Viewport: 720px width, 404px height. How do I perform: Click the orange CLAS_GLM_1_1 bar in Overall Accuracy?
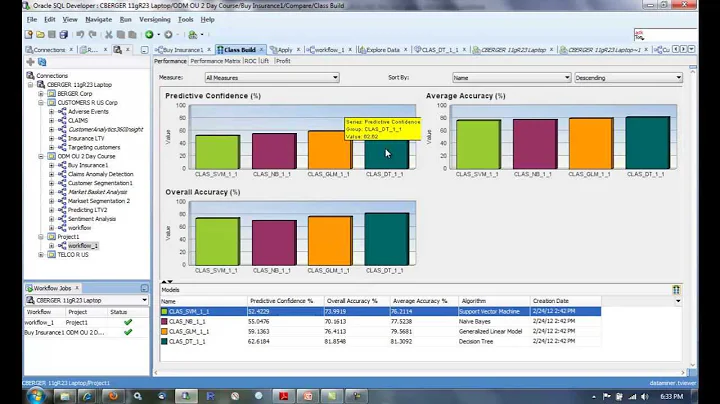coord(330,241)
